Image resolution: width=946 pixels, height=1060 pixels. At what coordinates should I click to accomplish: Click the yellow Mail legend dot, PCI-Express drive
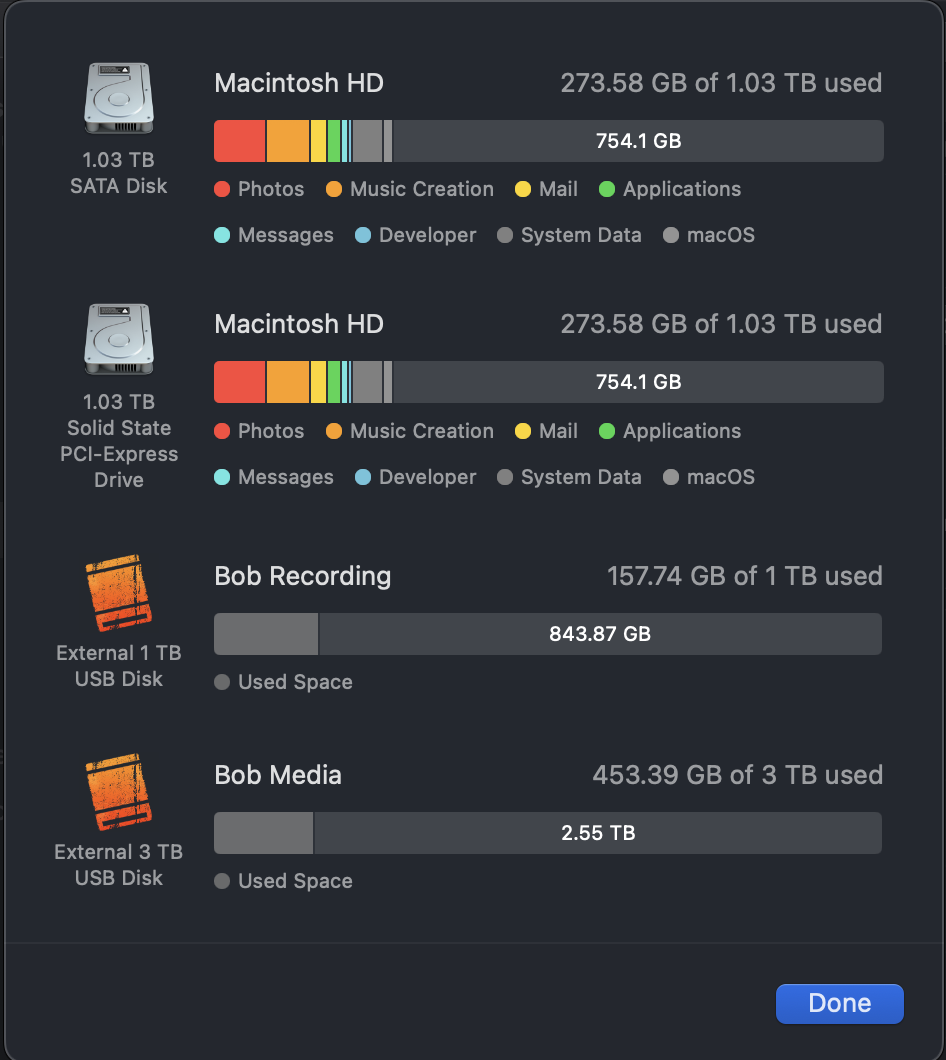click(523, 431)
